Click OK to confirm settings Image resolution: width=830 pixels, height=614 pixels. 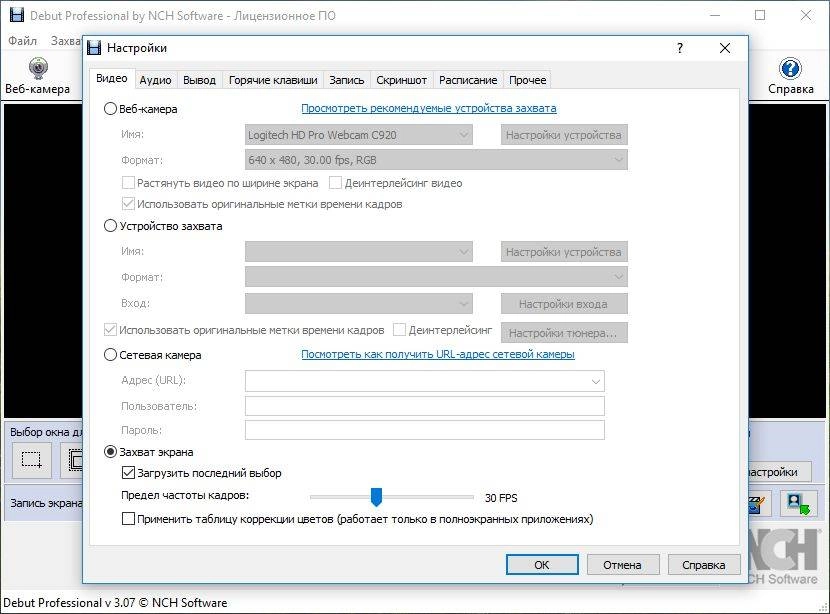tap(542, 565)
